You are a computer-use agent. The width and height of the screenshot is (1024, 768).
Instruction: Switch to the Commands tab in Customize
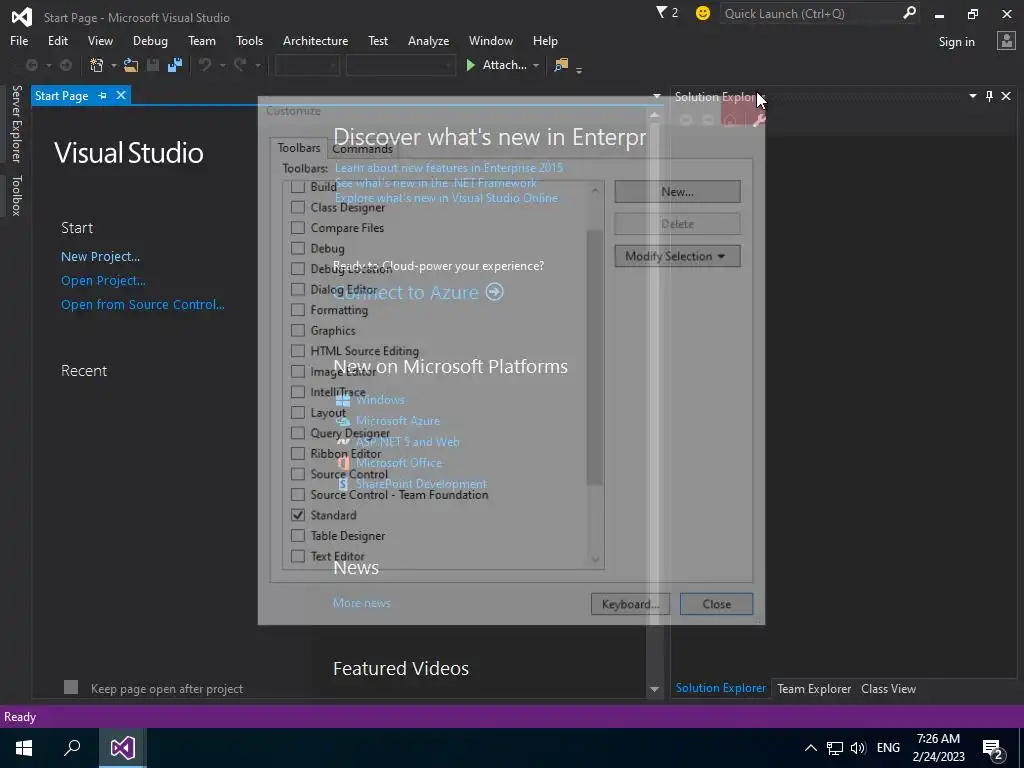click(362, 148)
